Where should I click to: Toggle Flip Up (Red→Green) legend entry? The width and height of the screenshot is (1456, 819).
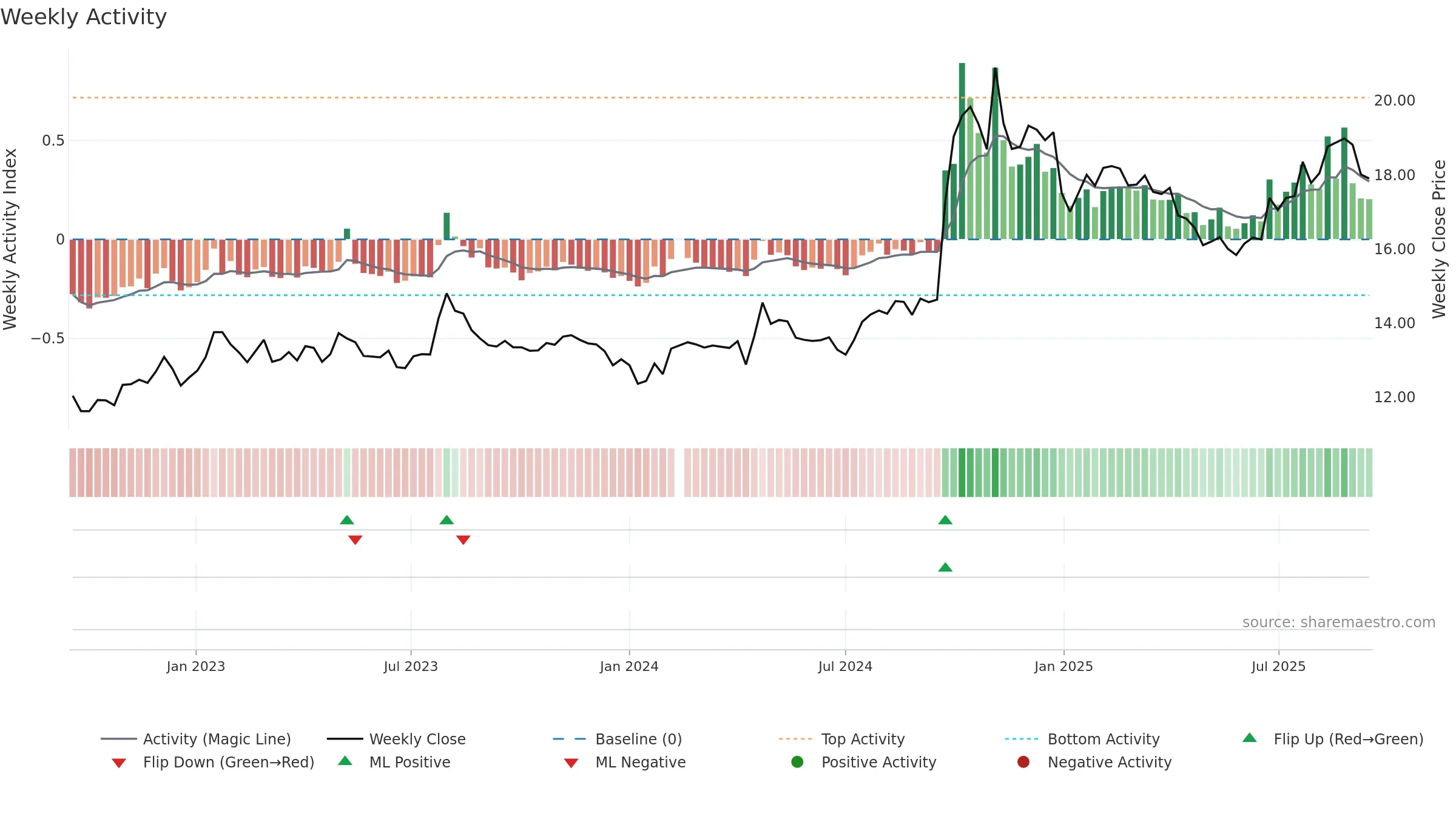tap(1332, 739)
